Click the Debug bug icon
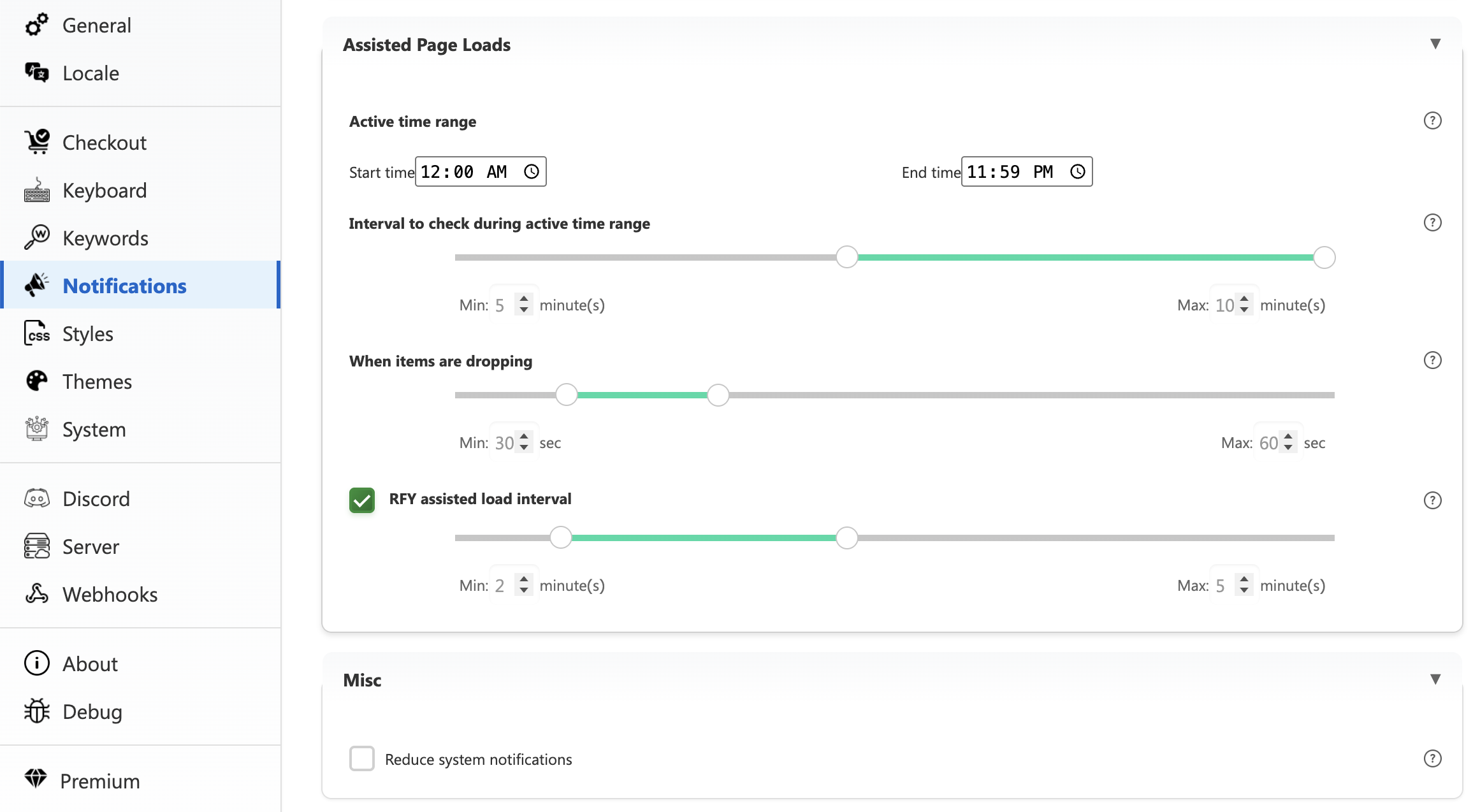1480x812 pixels. [x=36, y=711]
